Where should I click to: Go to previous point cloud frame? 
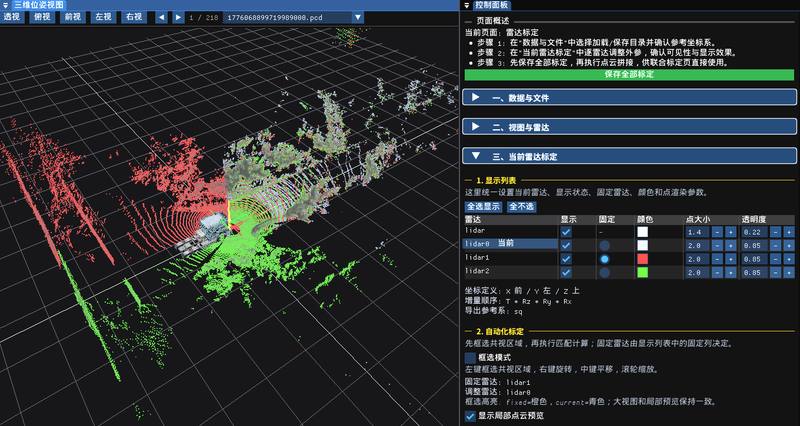[x=161, y=17]
